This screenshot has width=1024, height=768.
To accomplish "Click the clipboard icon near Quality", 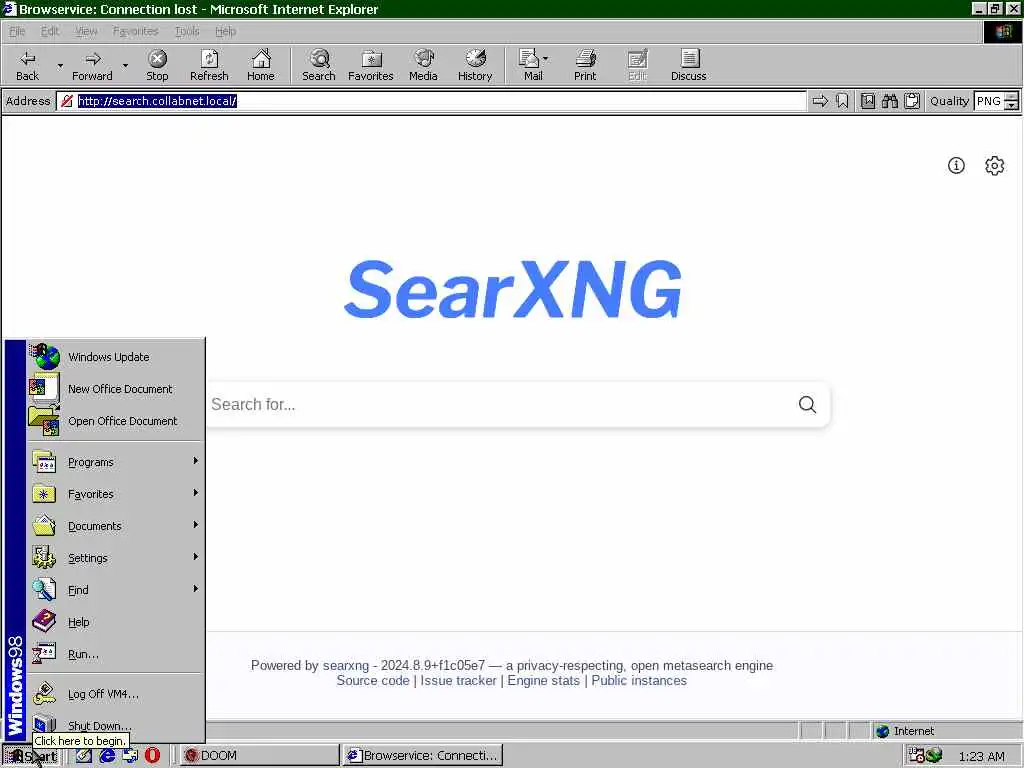I will click(912, 101).
